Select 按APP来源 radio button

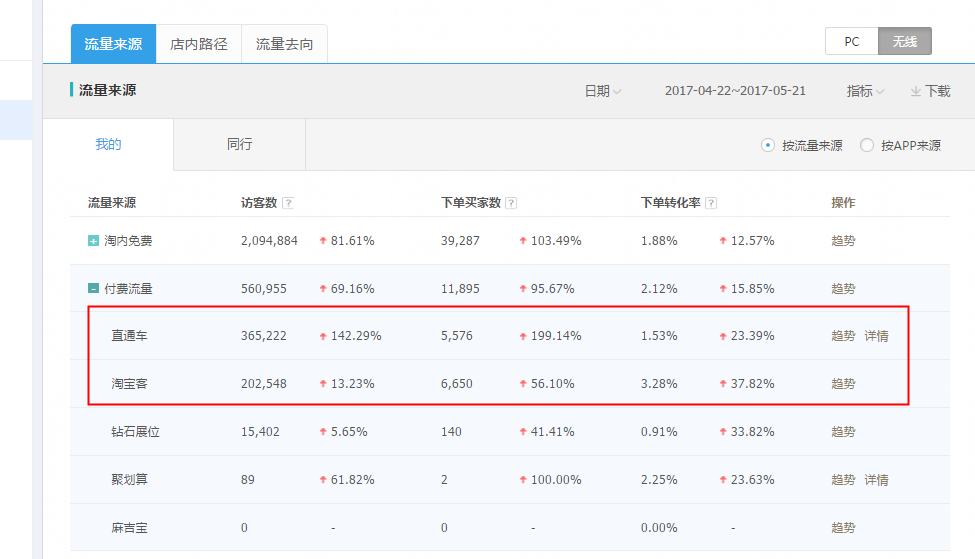[867, 145]
